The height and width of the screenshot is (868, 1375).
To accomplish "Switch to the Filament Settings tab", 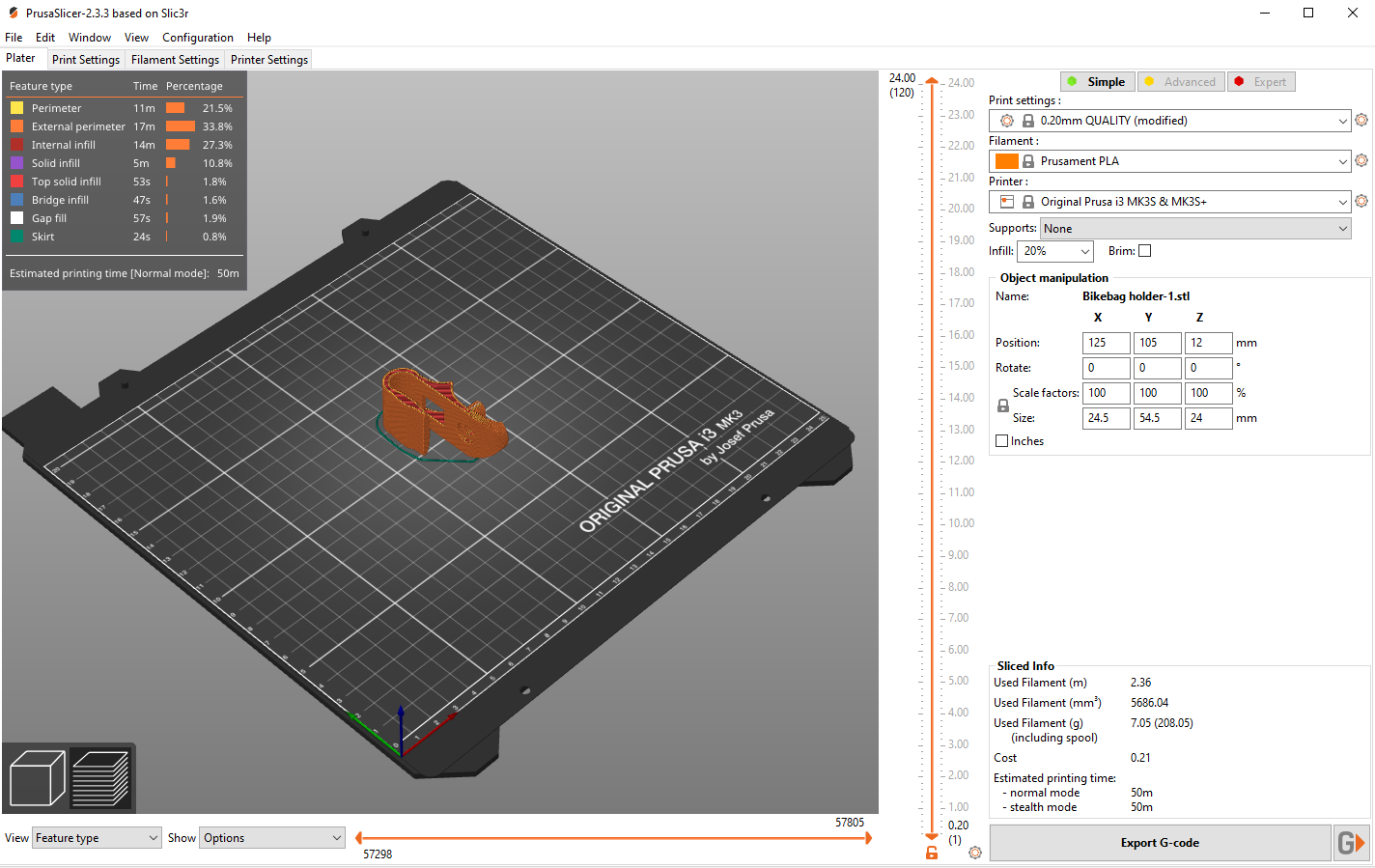I will pos(175,60).
